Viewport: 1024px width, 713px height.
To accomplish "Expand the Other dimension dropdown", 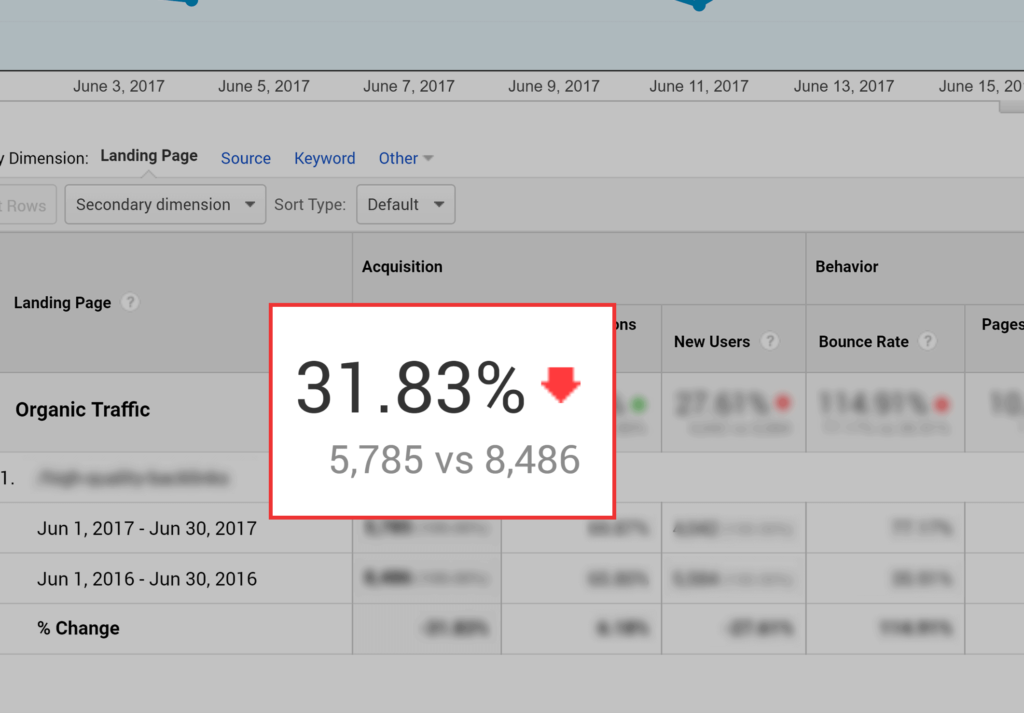I will point(404,158).
